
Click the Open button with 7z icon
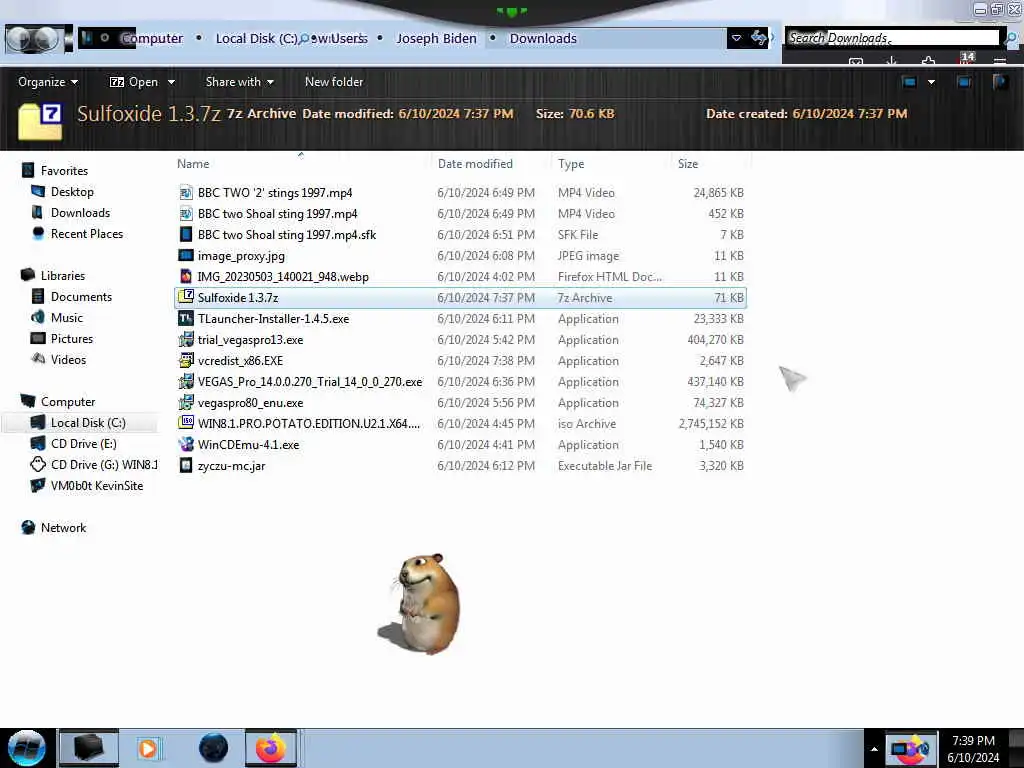(x=134, y=82)
